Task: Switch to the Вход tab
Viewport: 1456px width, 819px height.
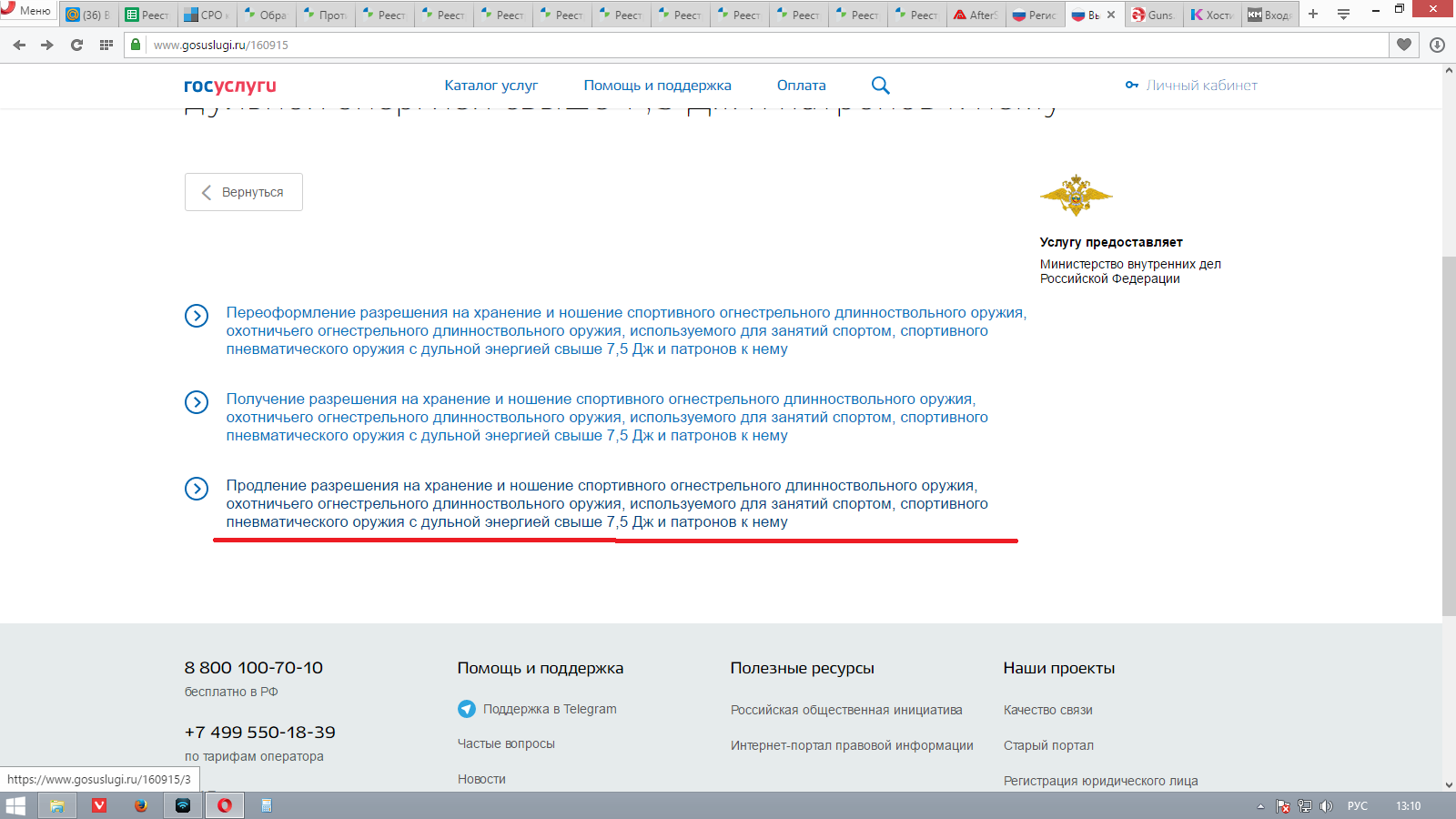Action: coord(1269,15)
